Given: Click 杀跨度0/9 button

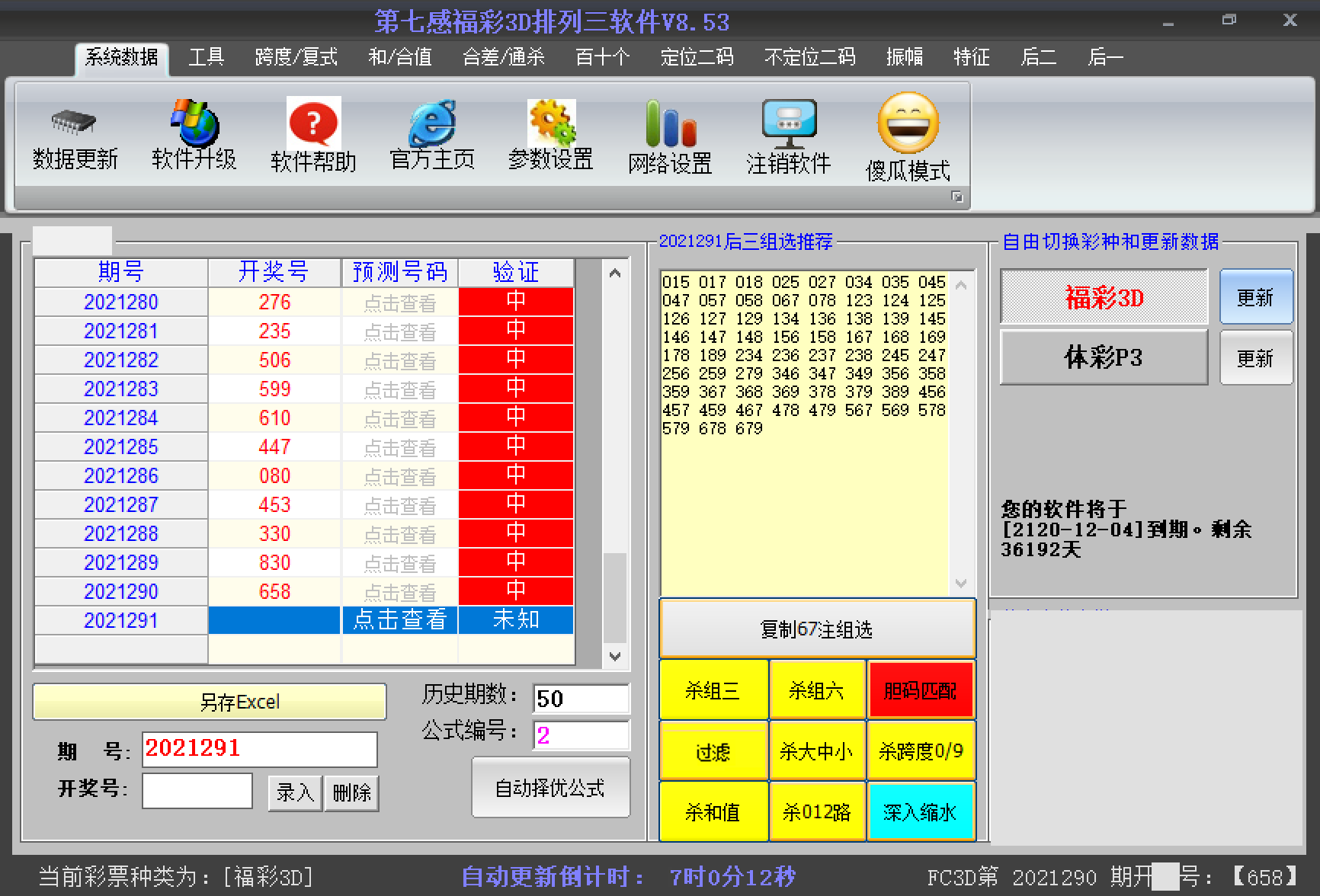Looking at the screenshot, I should (921, 751).
